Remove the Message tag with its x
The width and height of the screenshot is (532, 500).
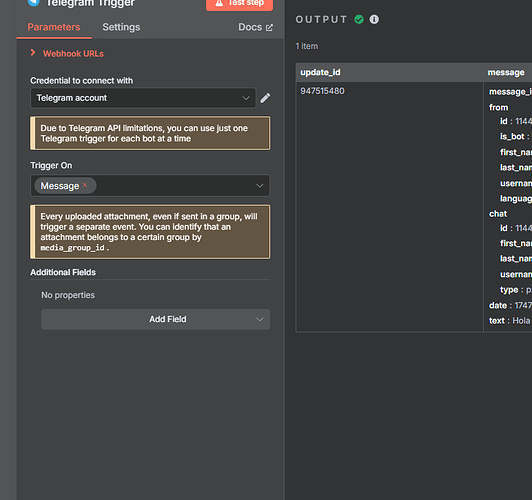85,185
